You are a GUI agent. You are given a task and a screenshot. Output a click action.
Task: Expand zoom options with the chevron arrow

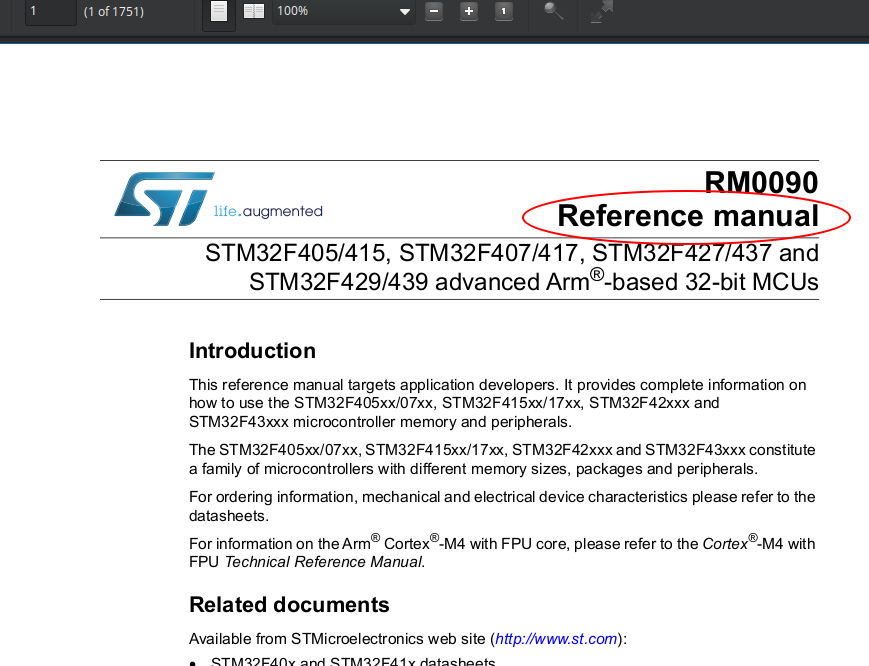404,11
